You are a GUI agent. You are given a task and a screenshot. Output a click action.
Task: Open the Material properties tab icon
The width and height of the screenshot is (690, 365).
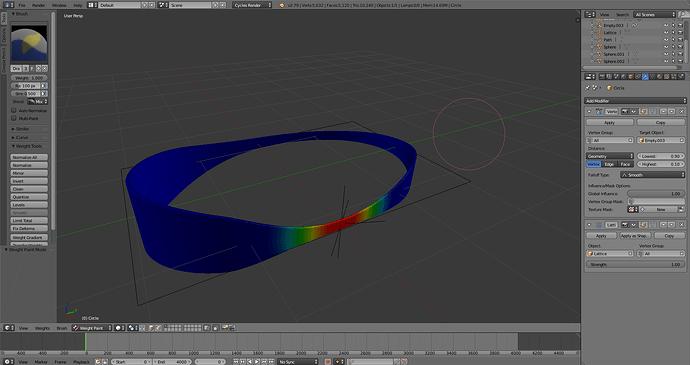coord(660,77)
